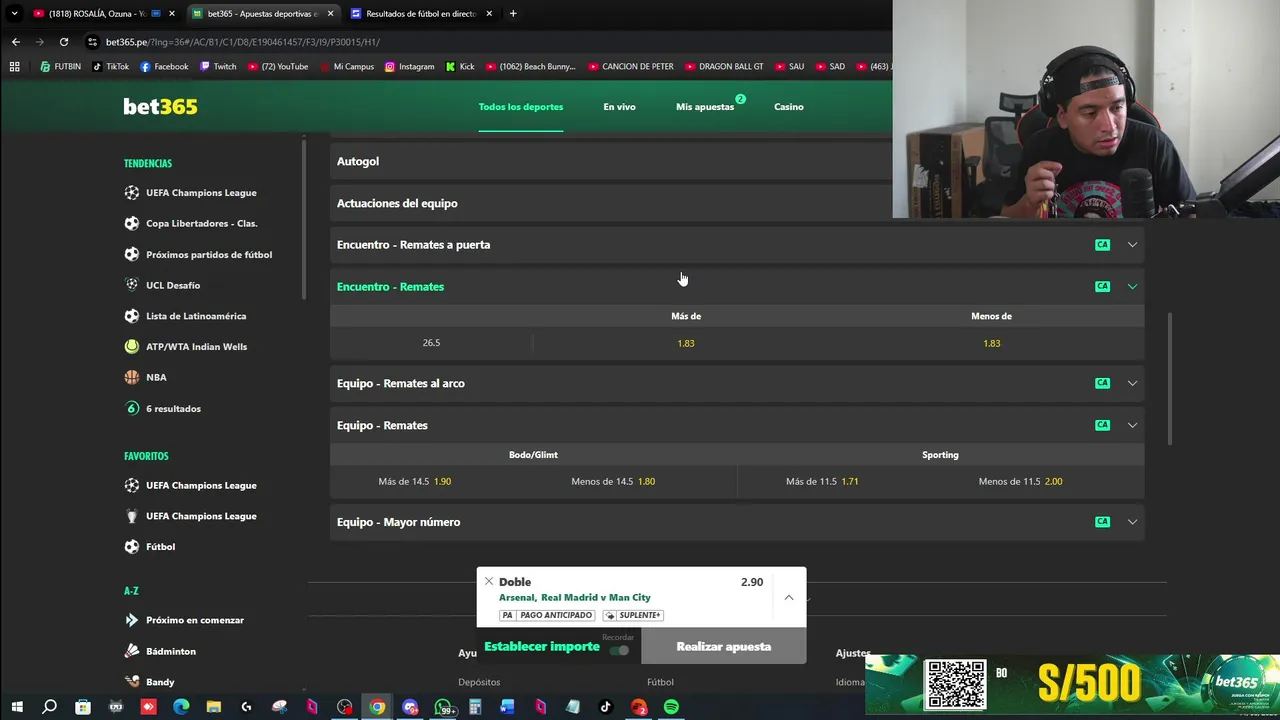Go back to the previous page
This screenshot has height=720, width=1280.
coord(16,42)
